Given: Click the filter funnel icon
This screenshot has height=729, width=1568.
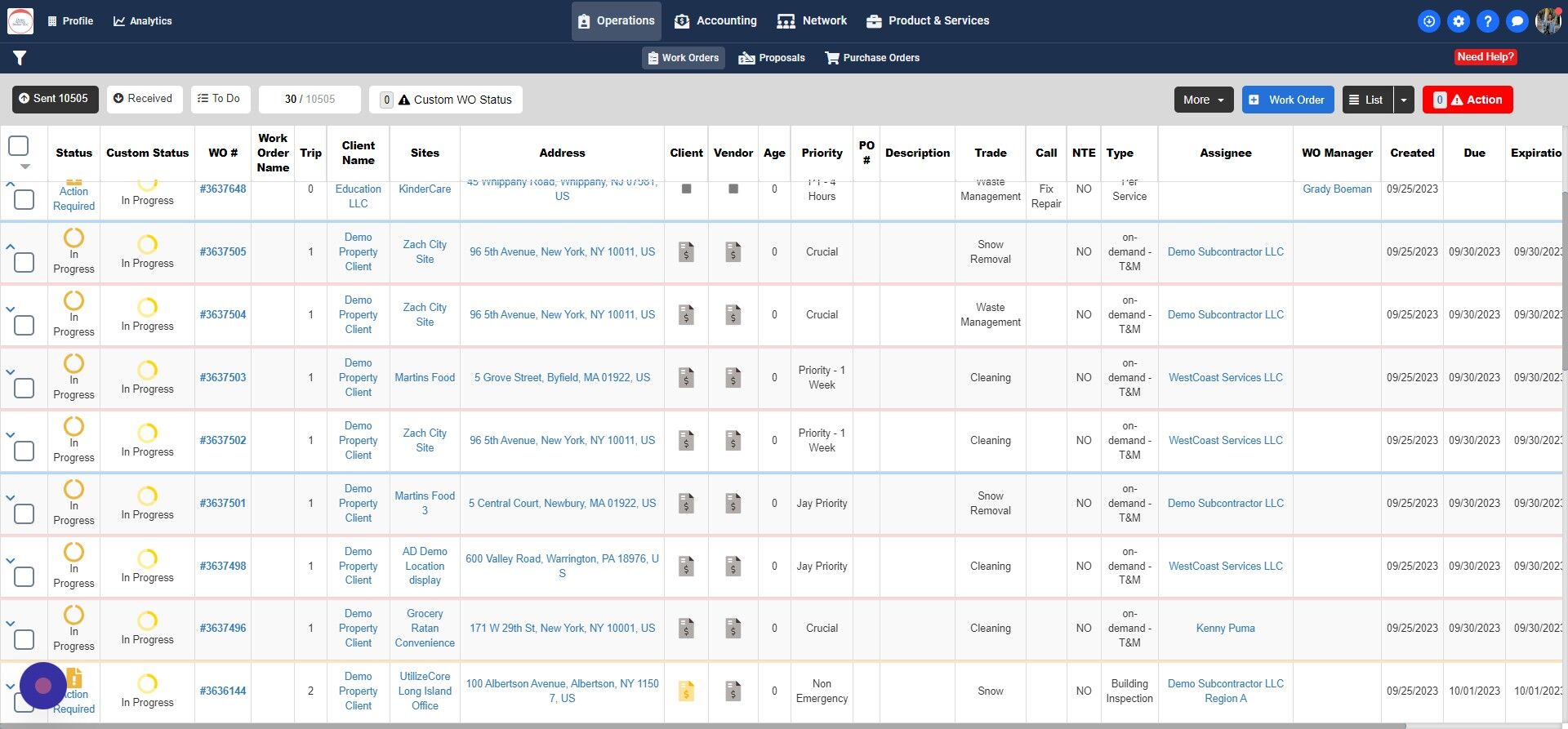Looking at the screenshot, I should (x=20, y=58).
